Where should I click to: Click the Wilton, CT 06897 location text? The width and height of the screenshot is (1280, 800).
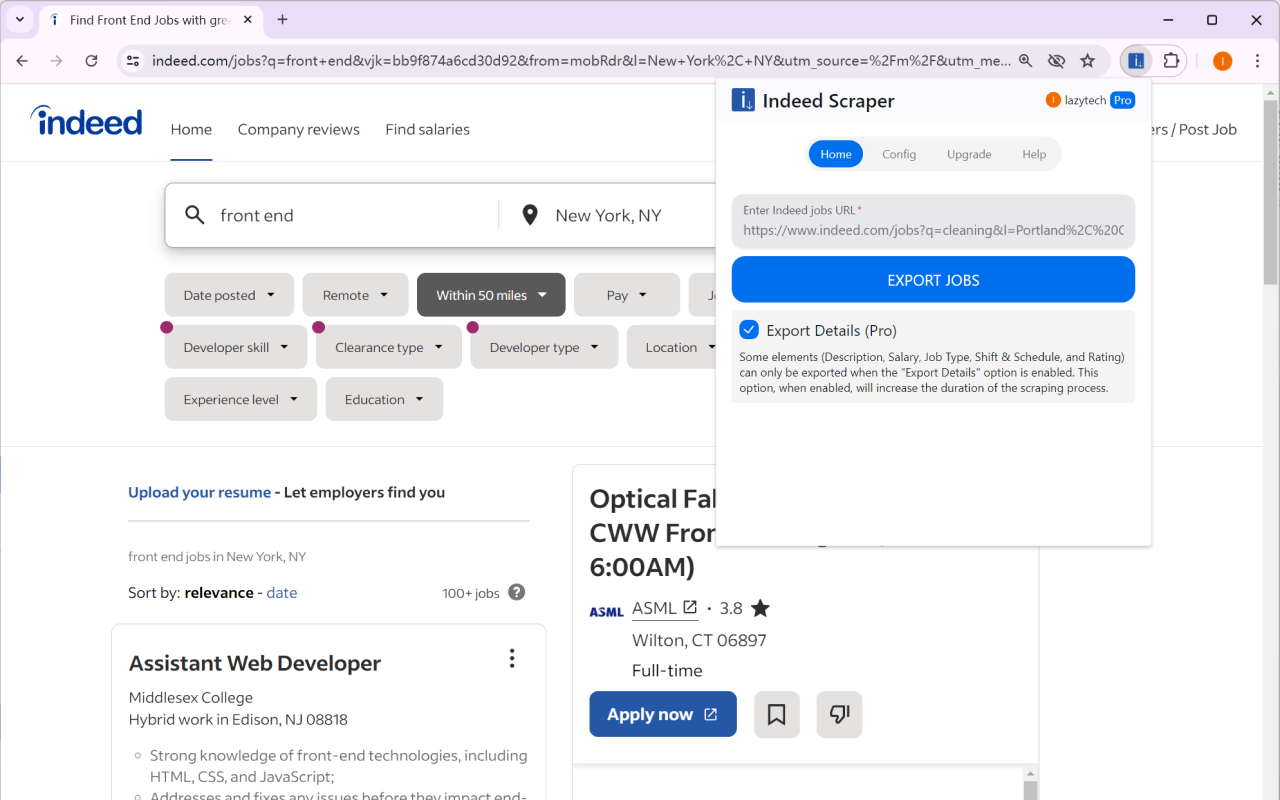699,640
